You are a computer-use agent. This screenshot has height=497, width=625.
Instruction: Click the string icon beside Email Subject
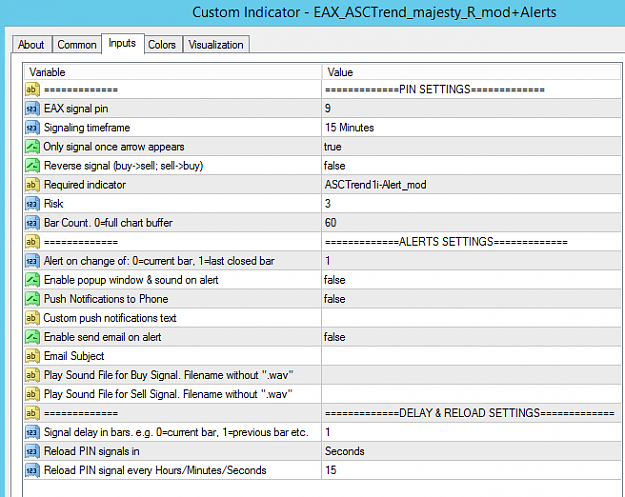pos(32,356)
